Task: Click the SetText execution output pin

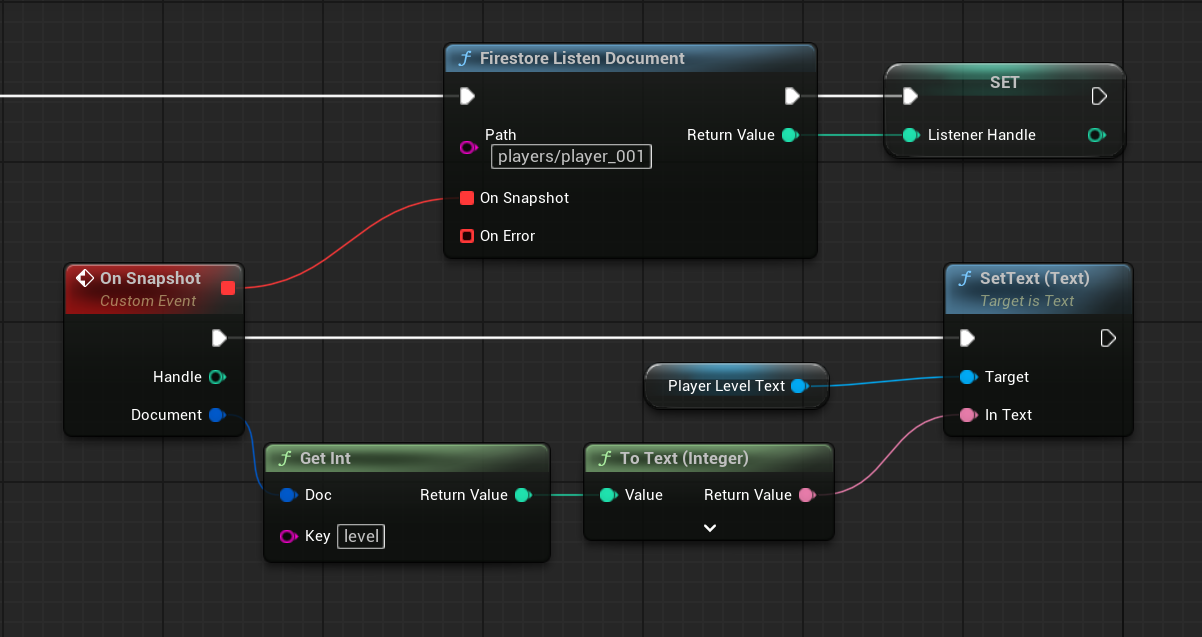Action: tap(1107, 338)
